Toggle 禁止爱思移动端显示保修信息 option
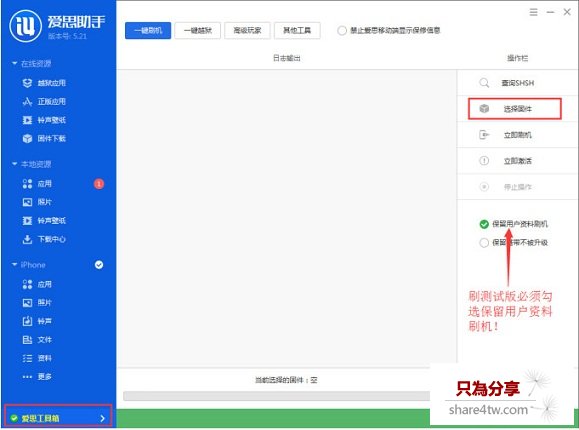Screen dimensions: 579x430 coord(342,30)
